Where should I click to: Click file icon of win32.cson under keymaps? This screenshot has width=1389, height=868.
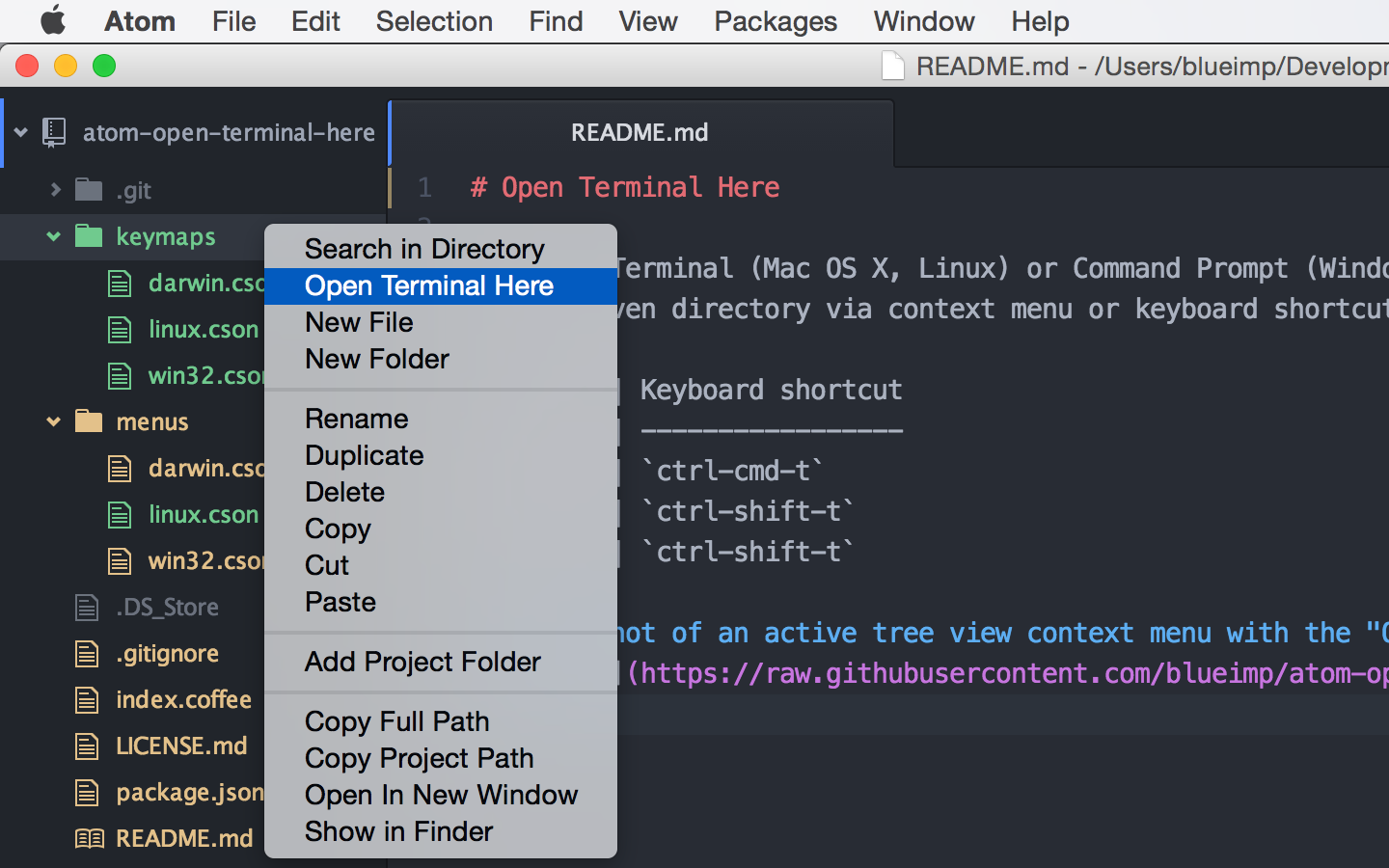click(120, 375)
